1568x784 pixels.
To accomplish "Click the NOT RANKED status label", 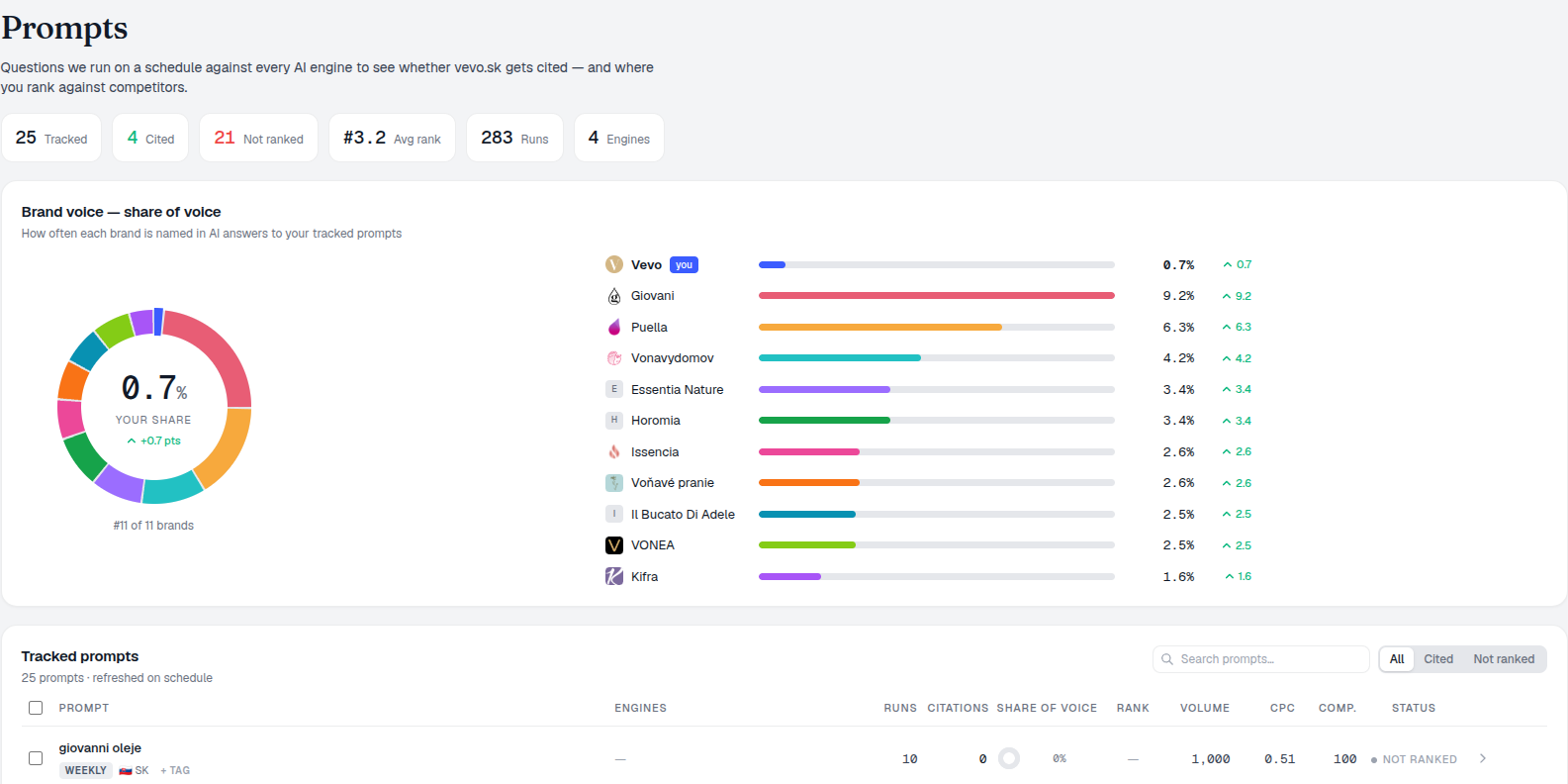I will tap(1414, 759).
